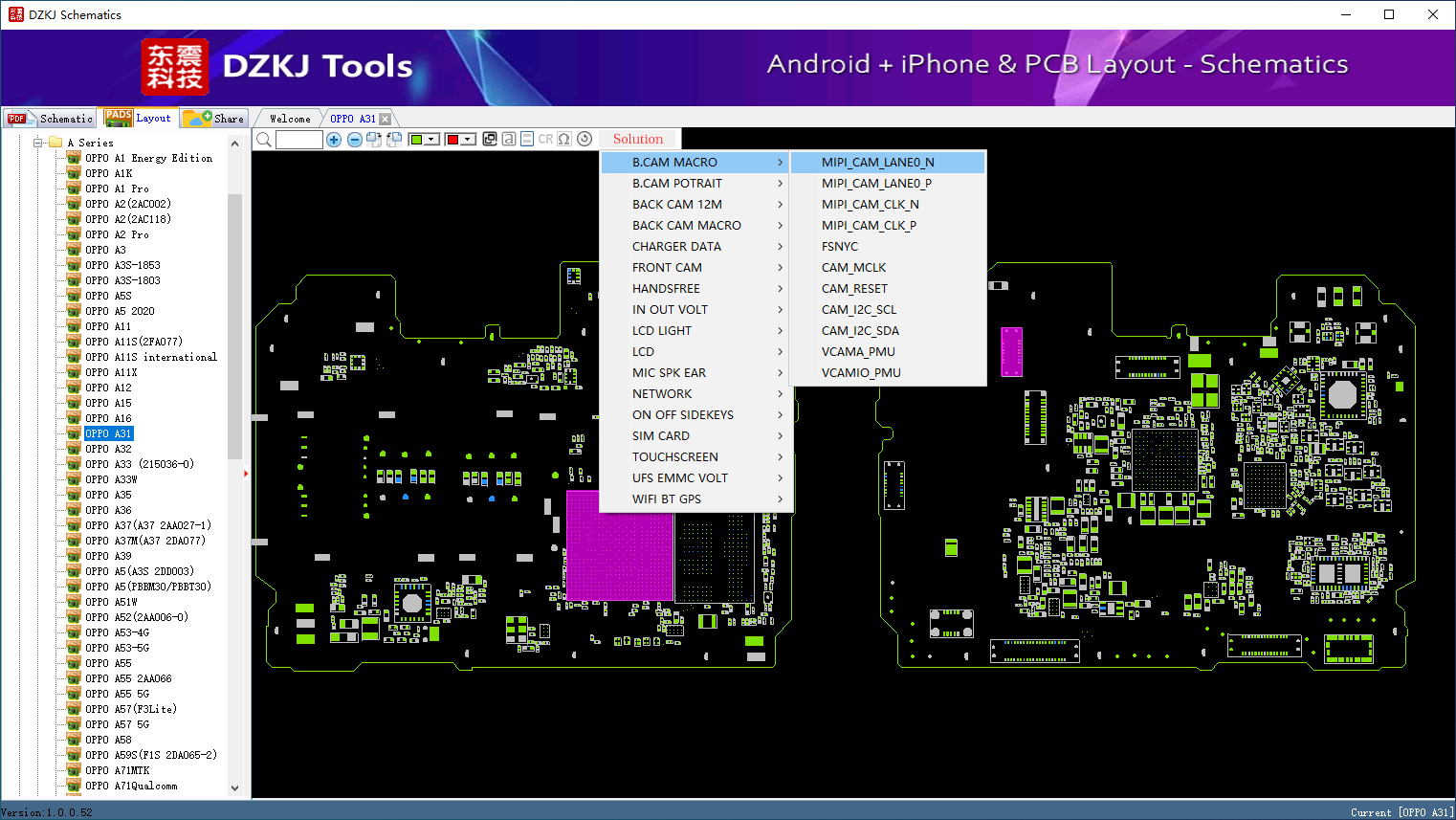The width and height of the screenshot is (1456, 820).
Task: Click the PADS icon beside OPPO A11
Action: point(74,326)
